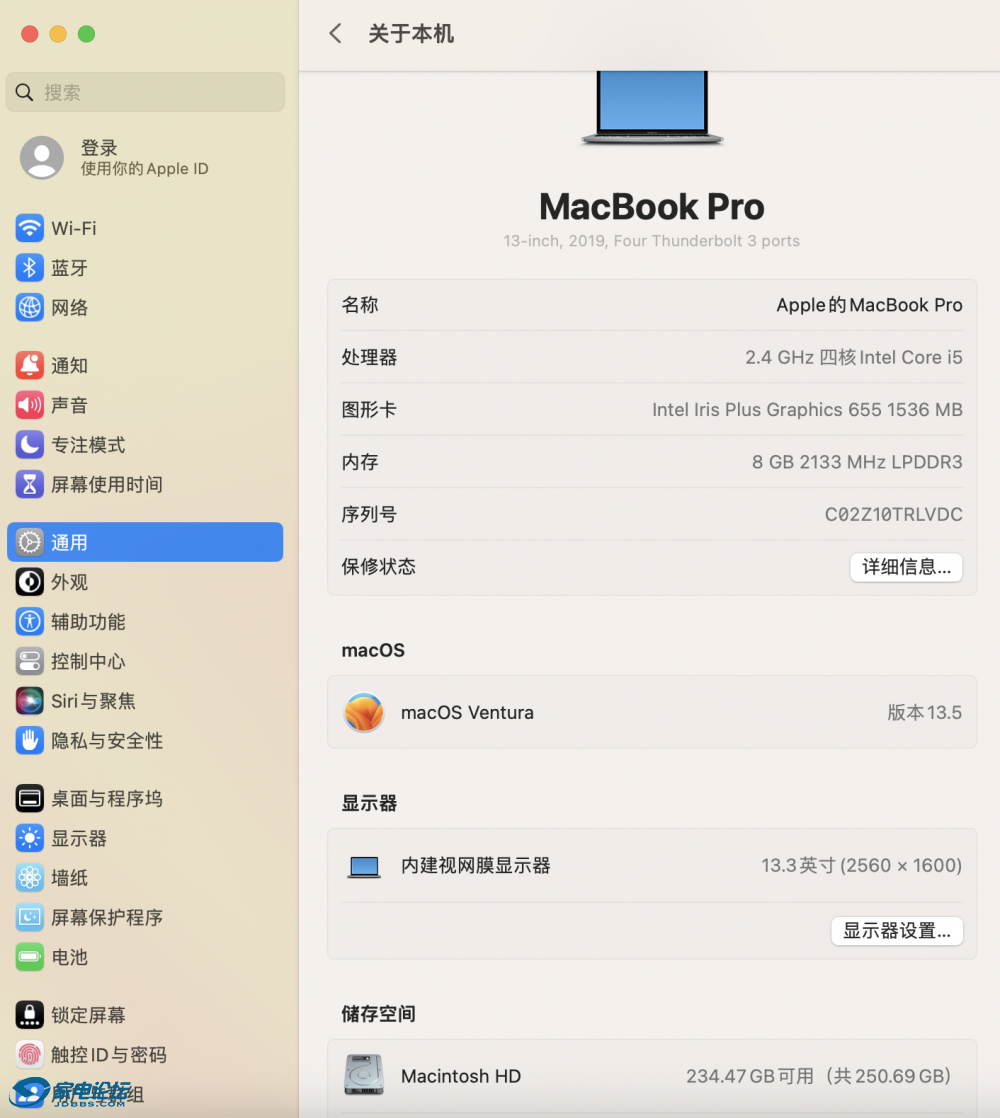
Task: Focus the search (搜索) field
Action: click(x=145, y=92)
